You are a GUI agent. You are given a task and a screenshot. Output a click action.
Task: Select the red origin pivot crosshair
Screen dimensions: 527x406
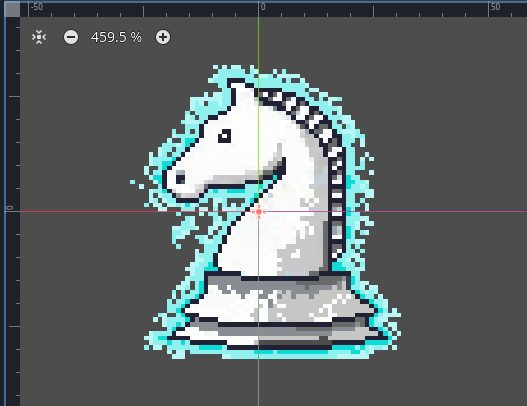(x=258, y=211)
